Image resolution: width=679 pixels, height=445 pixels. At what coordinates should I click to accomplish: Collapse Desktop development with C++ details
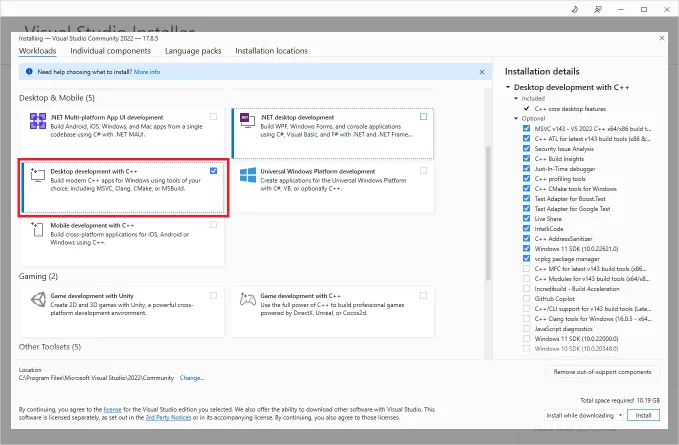508,87
